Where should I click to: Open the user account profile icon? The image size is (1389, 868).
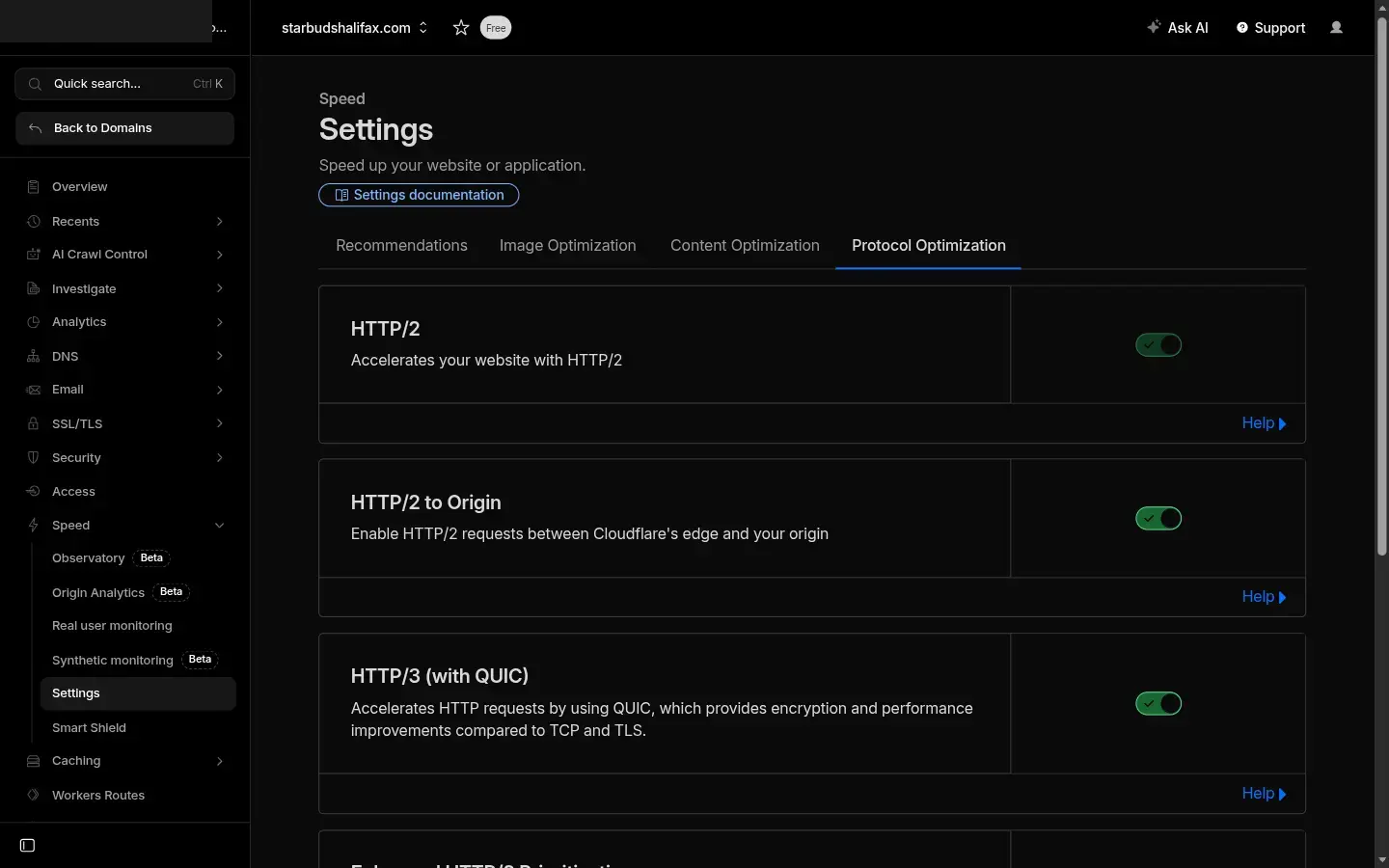(x=1337, y=28)
